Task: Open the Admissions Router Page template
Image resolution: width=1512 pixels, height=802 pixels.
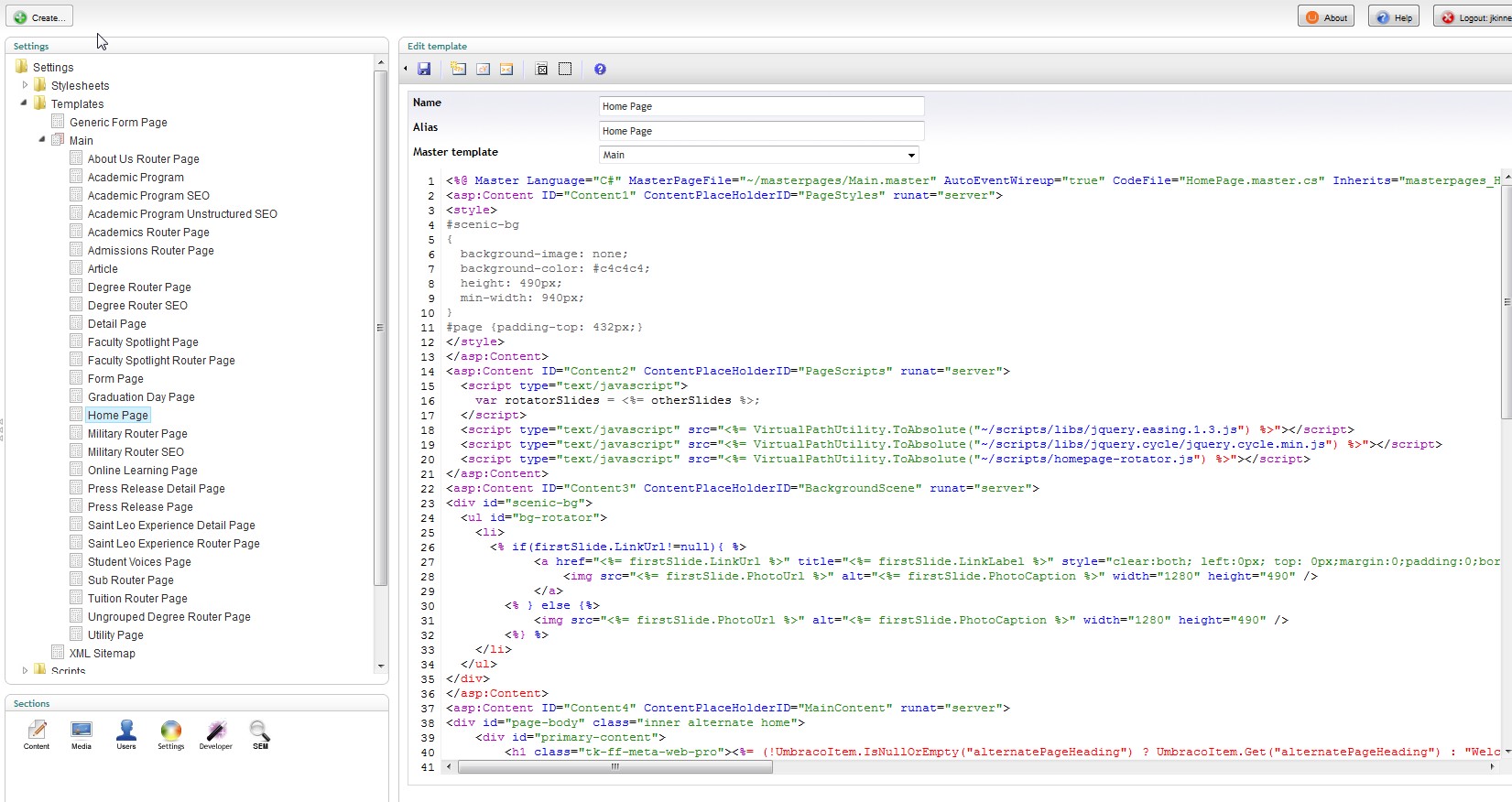Action: 150,250
